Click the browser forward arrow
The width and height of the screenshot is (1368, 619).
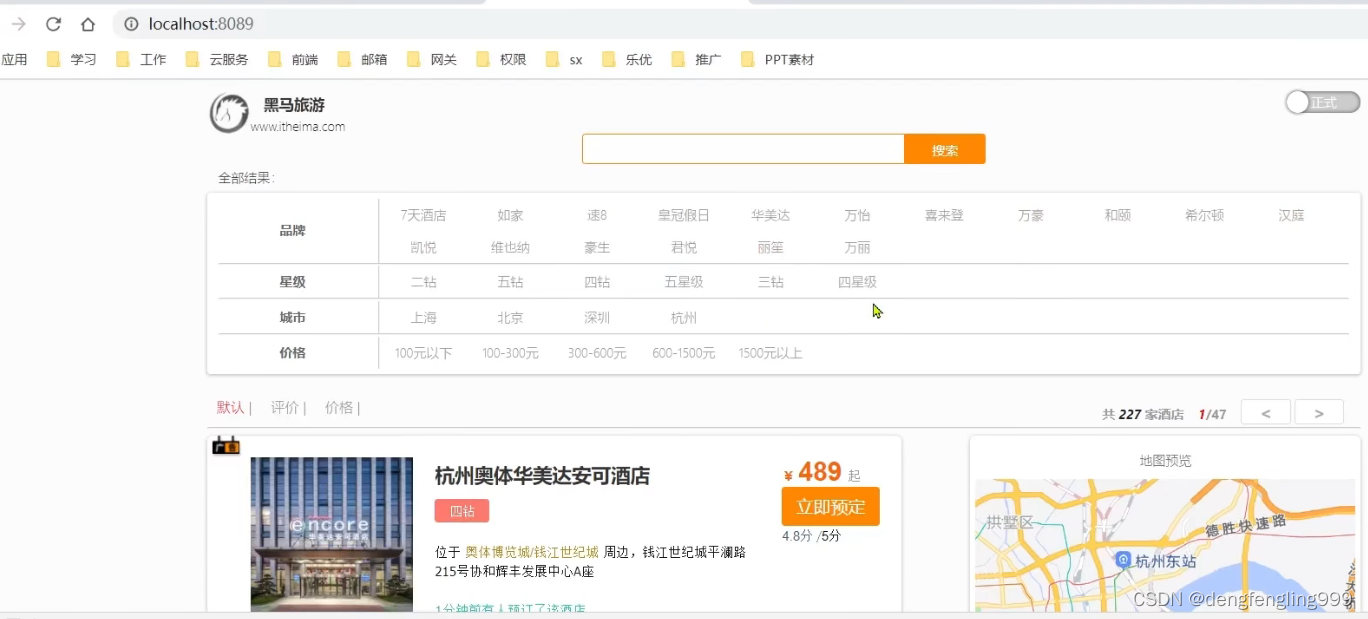[x=18, y=24]
